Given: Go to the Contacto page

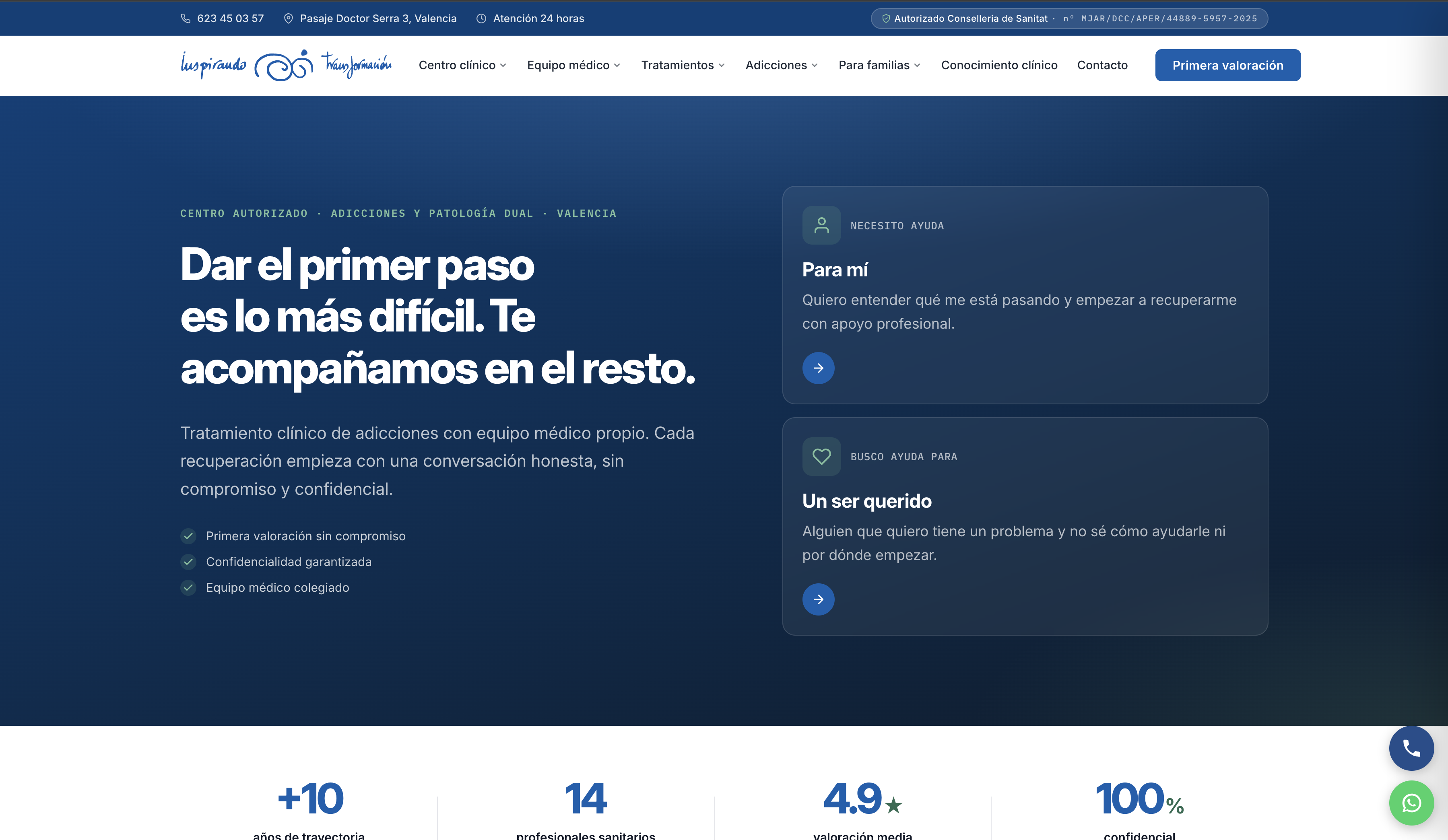Looking at the screenshot, I should (1102, 66).
